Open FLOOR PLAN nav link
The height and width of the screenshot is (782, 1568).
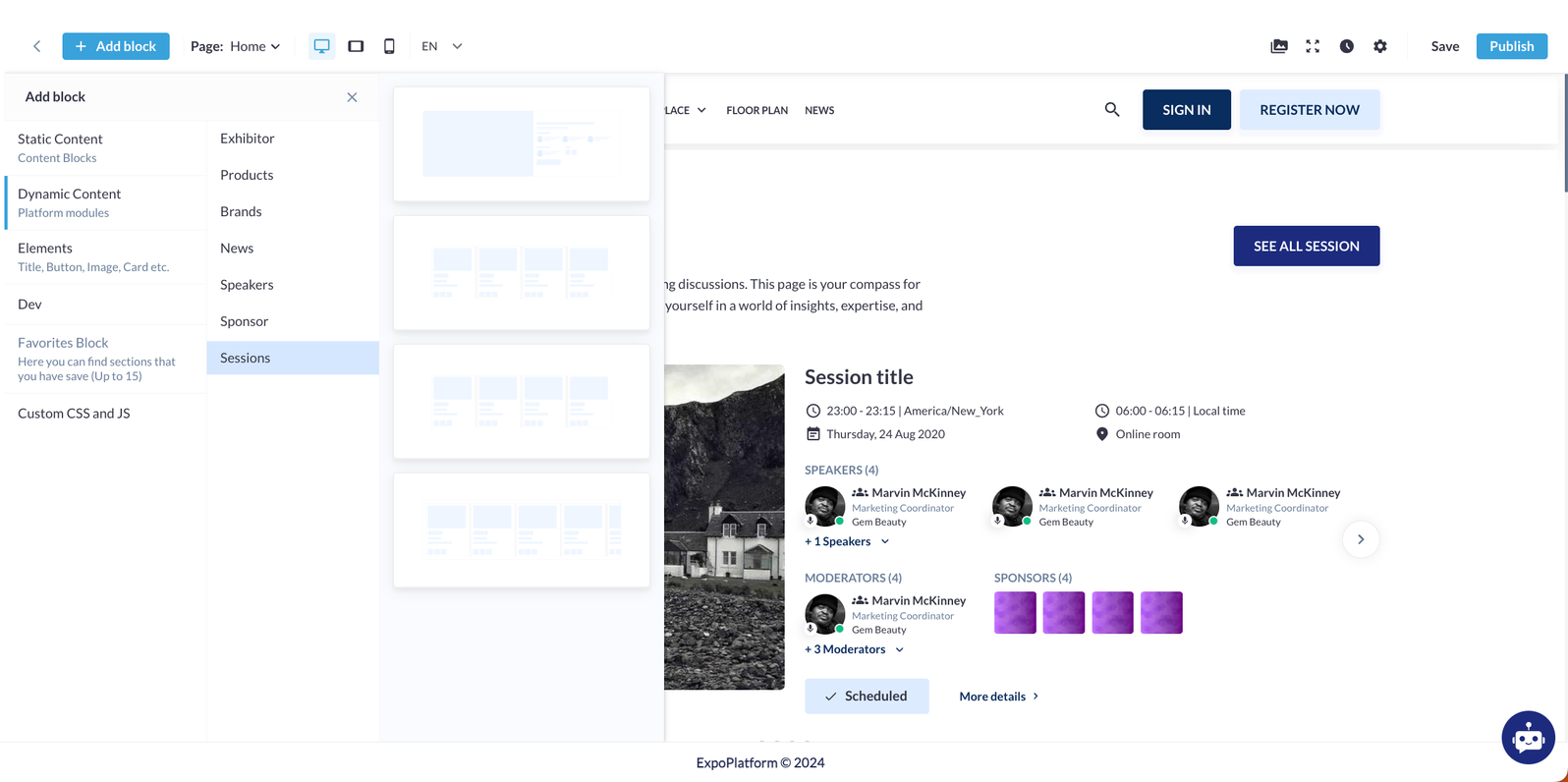(x=756, y=110)
